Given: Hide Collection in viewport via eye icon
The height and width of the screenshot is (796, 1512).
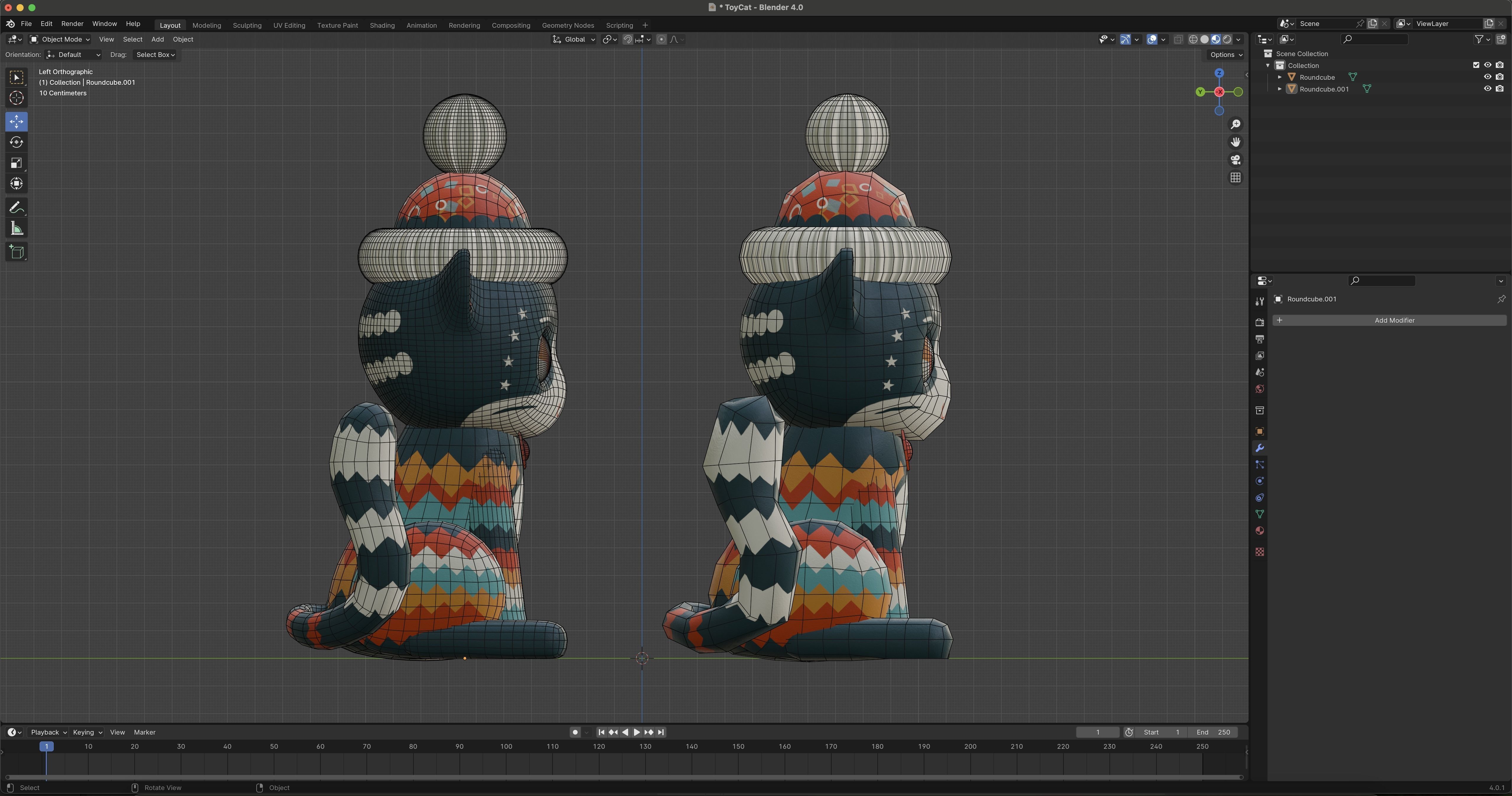Looking at the screenshot, I should click(1487, 65).
